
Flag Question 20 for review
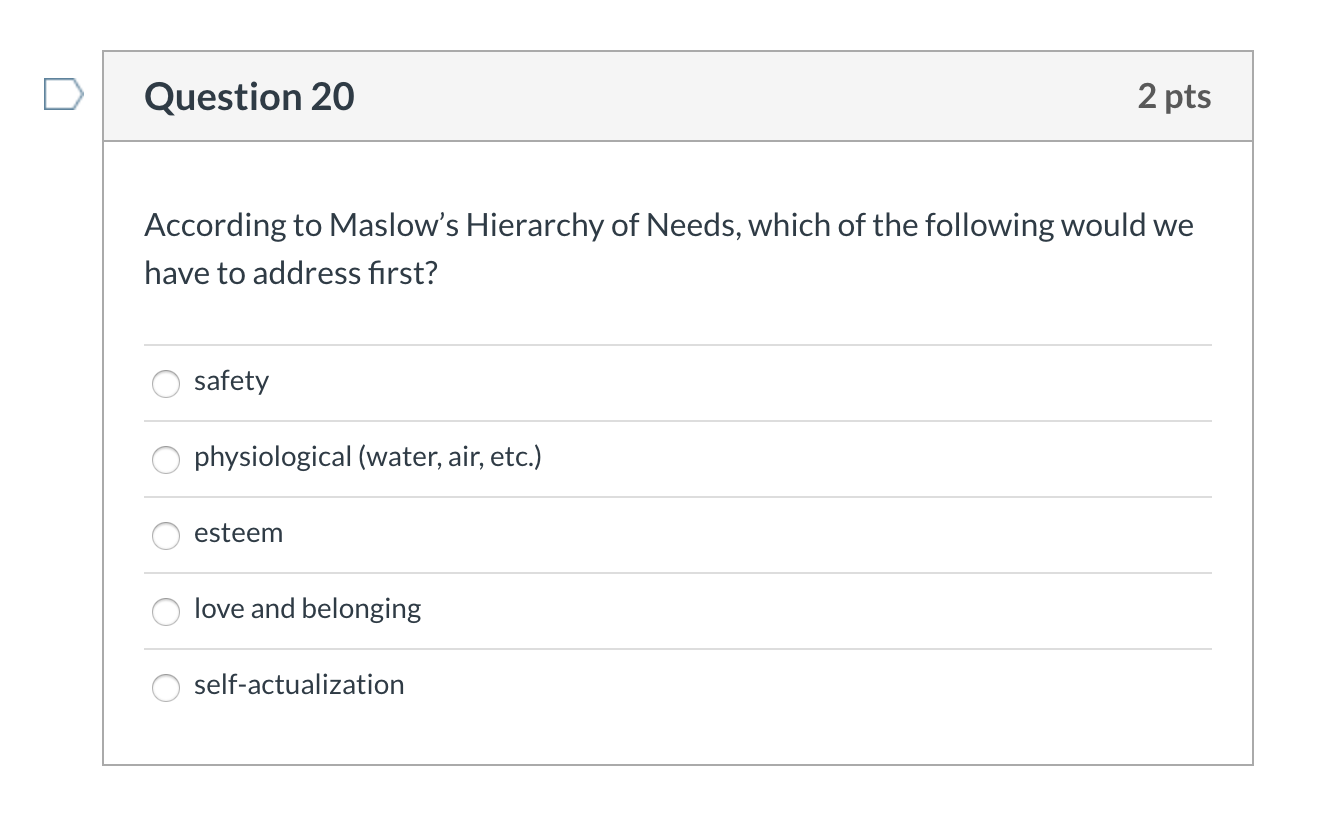(63, 96)
